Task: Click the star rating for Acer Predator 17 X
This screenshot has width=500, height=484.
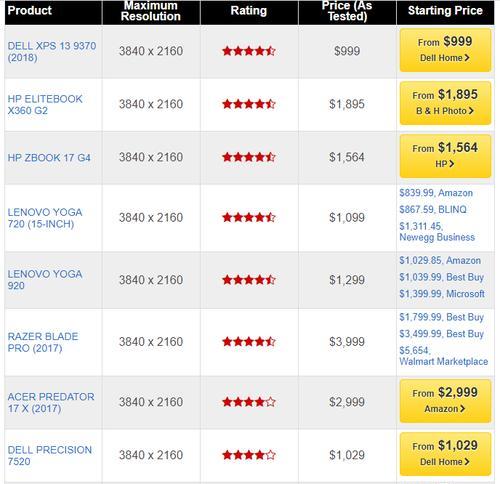Action: coord(249,402)
